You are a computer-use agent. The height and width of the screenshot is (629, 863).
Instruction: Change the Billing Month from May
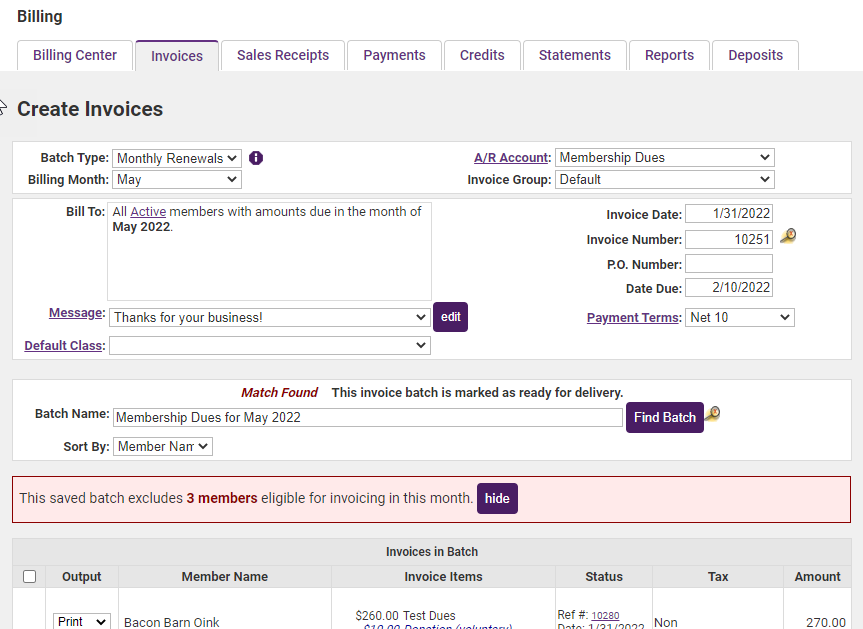pyautogui.click(x=176, y=179)
